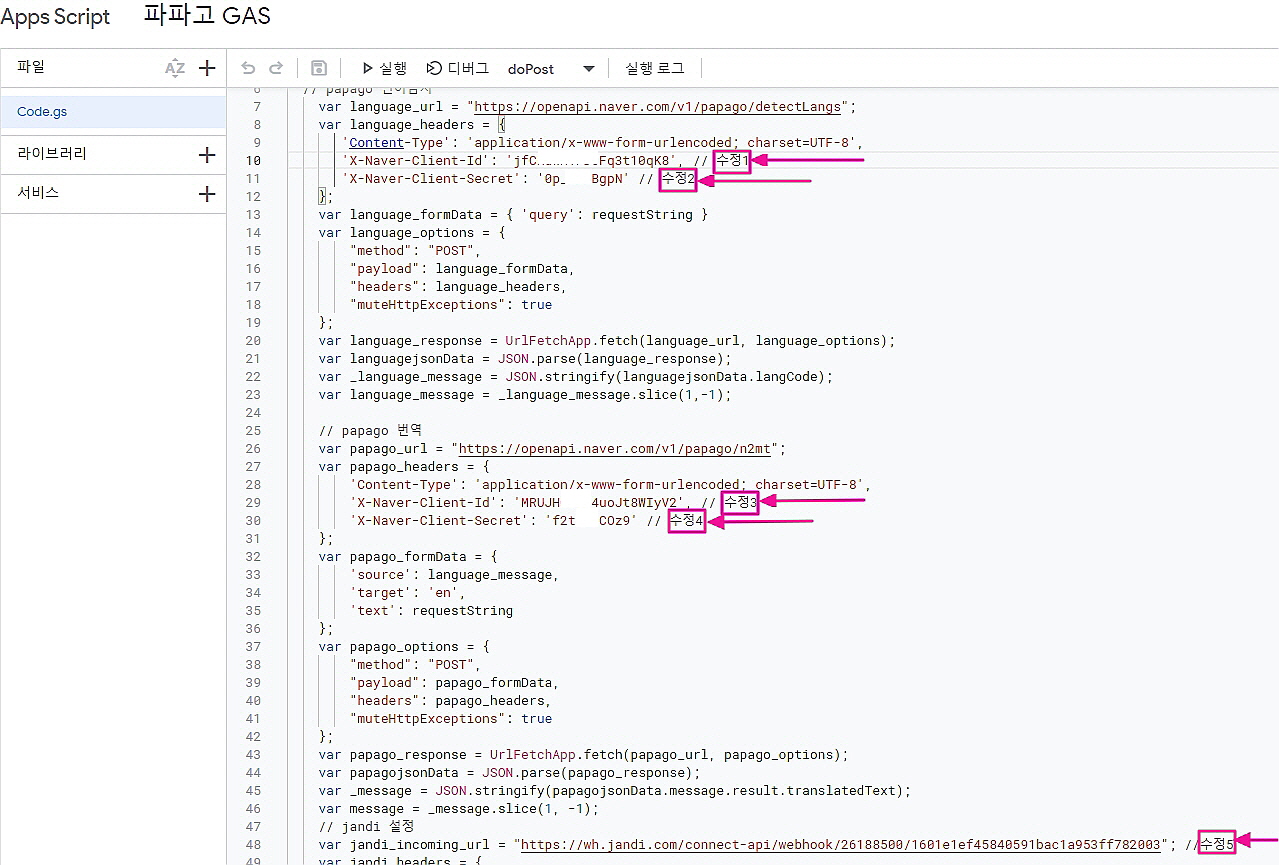Open the 실행 로그 execution log
Viewport: 1279px width, 865px height.
click(654, 68)
